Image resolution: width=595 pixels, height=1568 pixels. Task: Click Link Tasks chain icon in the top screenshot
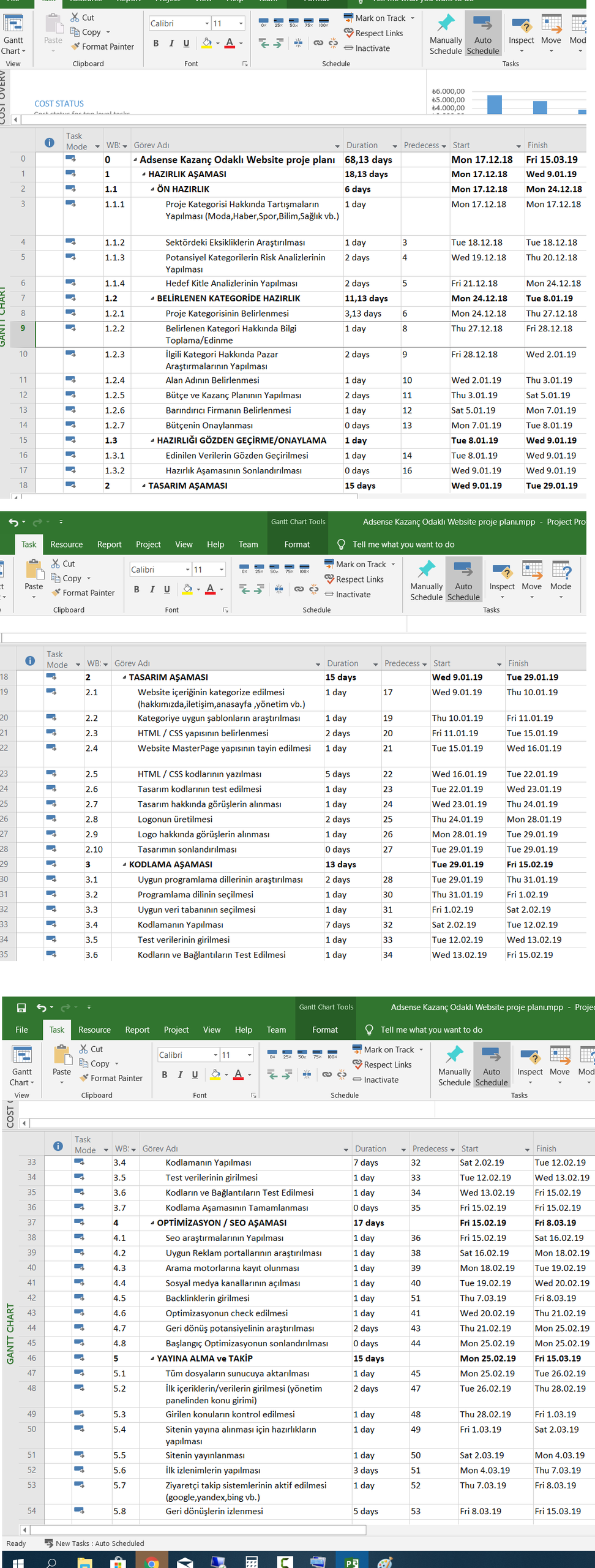318,43
